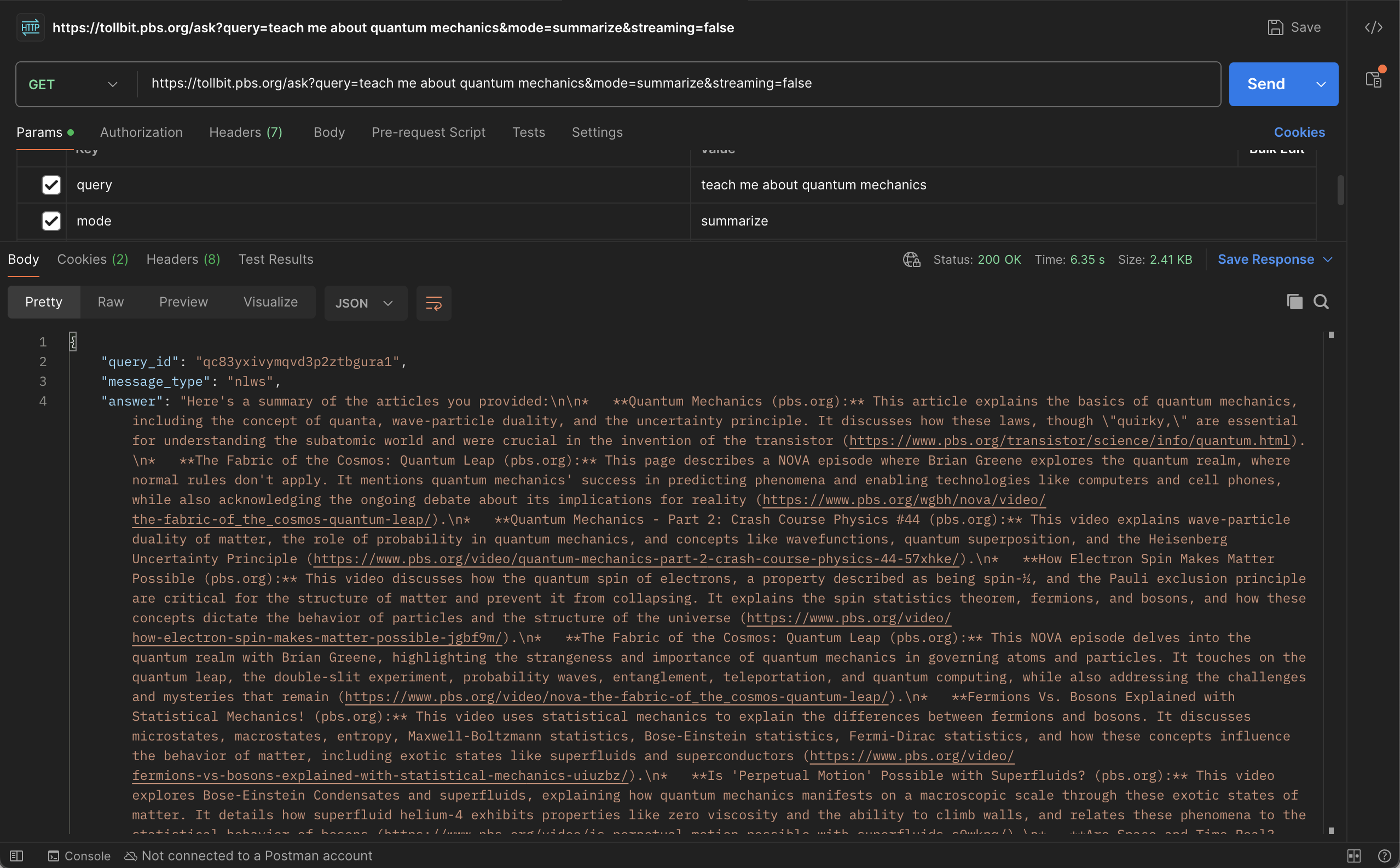This screenshot has width=1400, height=868.
Task: Open the JSON format dropdown
Action: (365, 303)
